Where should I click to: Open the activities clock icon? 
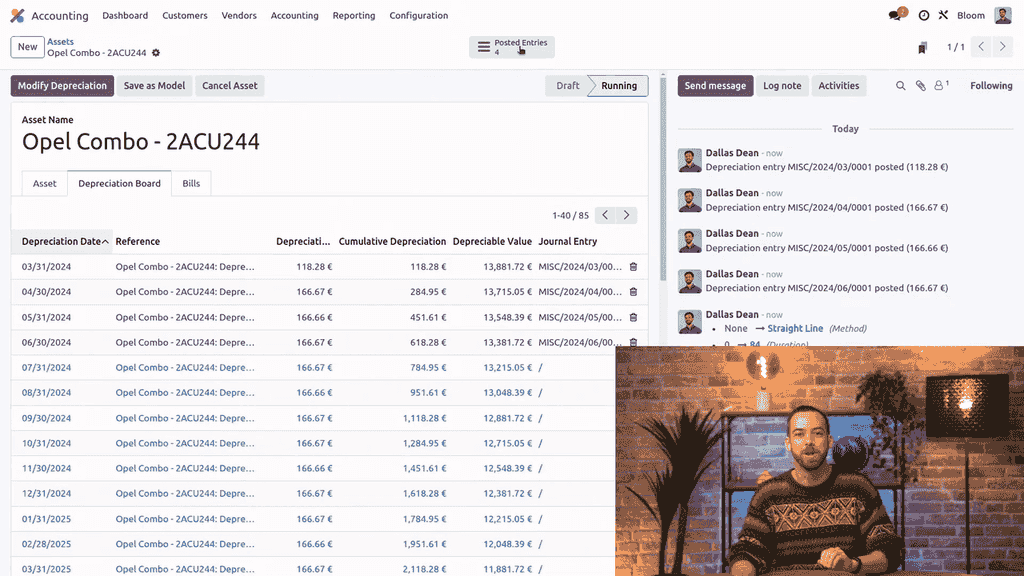coord(923,16)
